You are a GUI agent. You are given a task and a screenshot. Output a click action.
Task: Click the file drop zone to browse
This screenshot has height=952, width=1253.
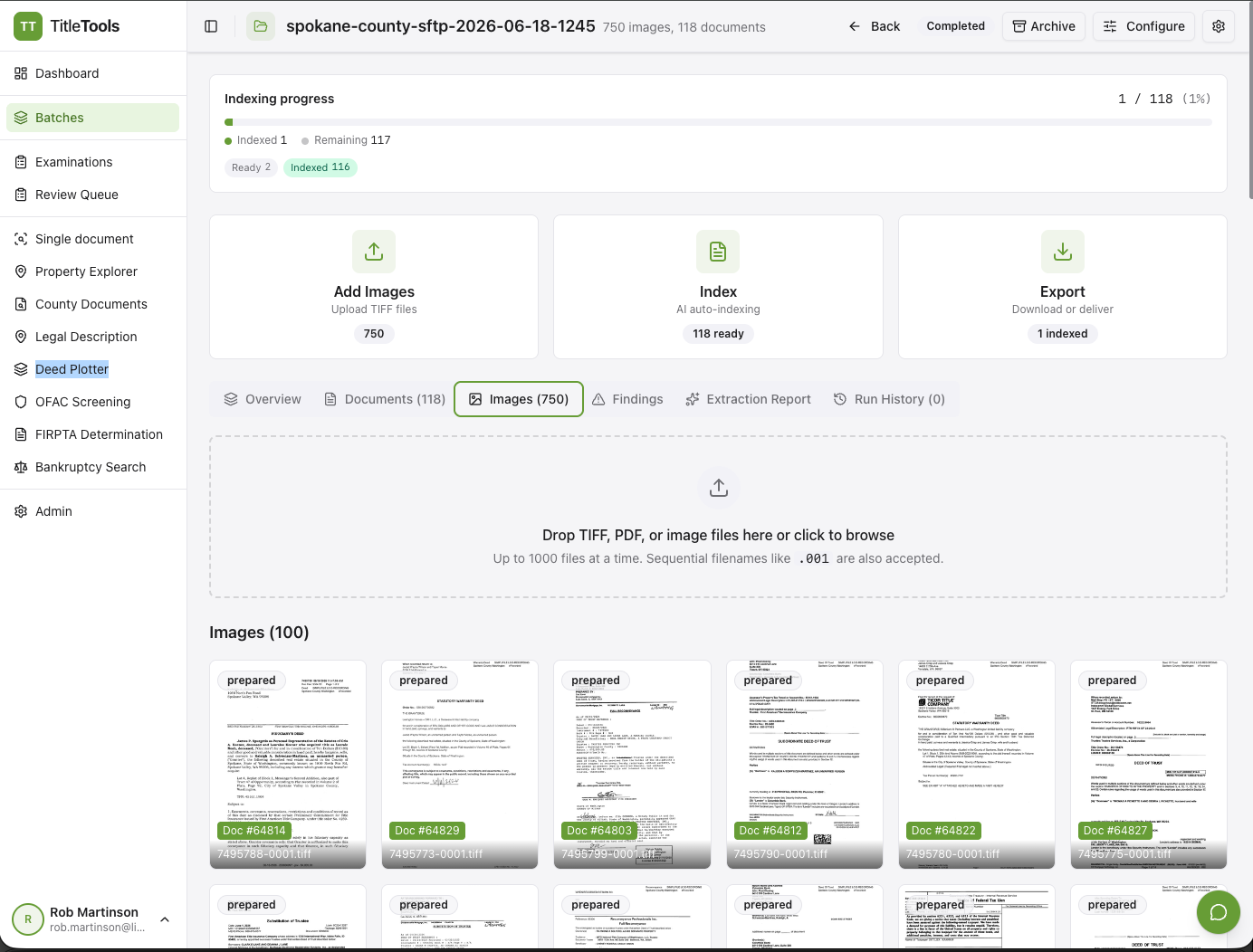point(718,517)
